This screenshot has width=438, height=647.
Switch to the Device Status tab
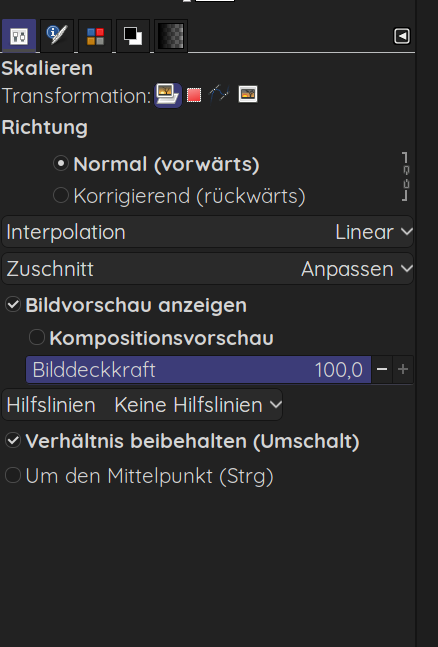(57, 35)
